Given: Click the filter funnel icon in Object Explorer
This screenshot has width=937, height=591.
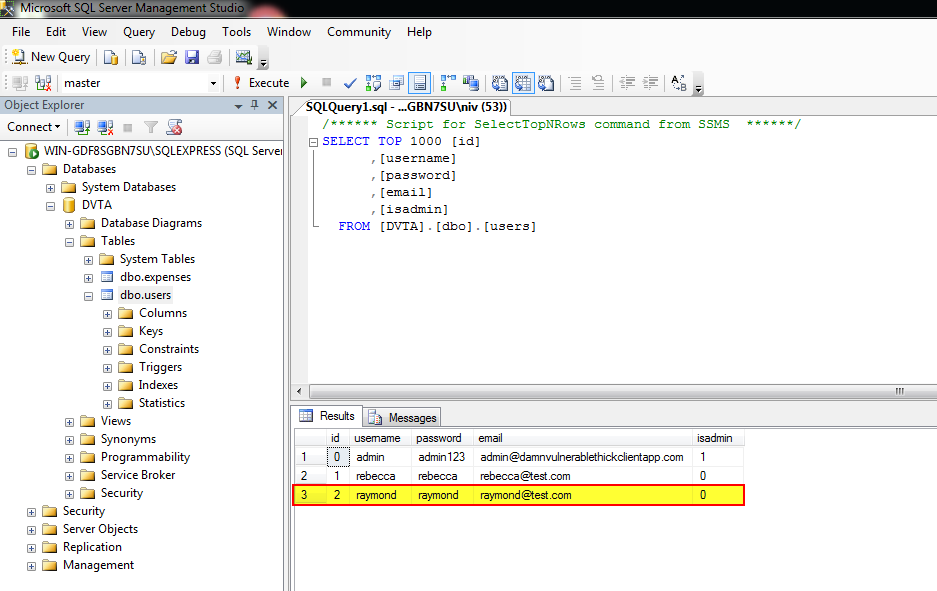Looking at the screenshot, I should pyautogui.click(x=151, y=127).
